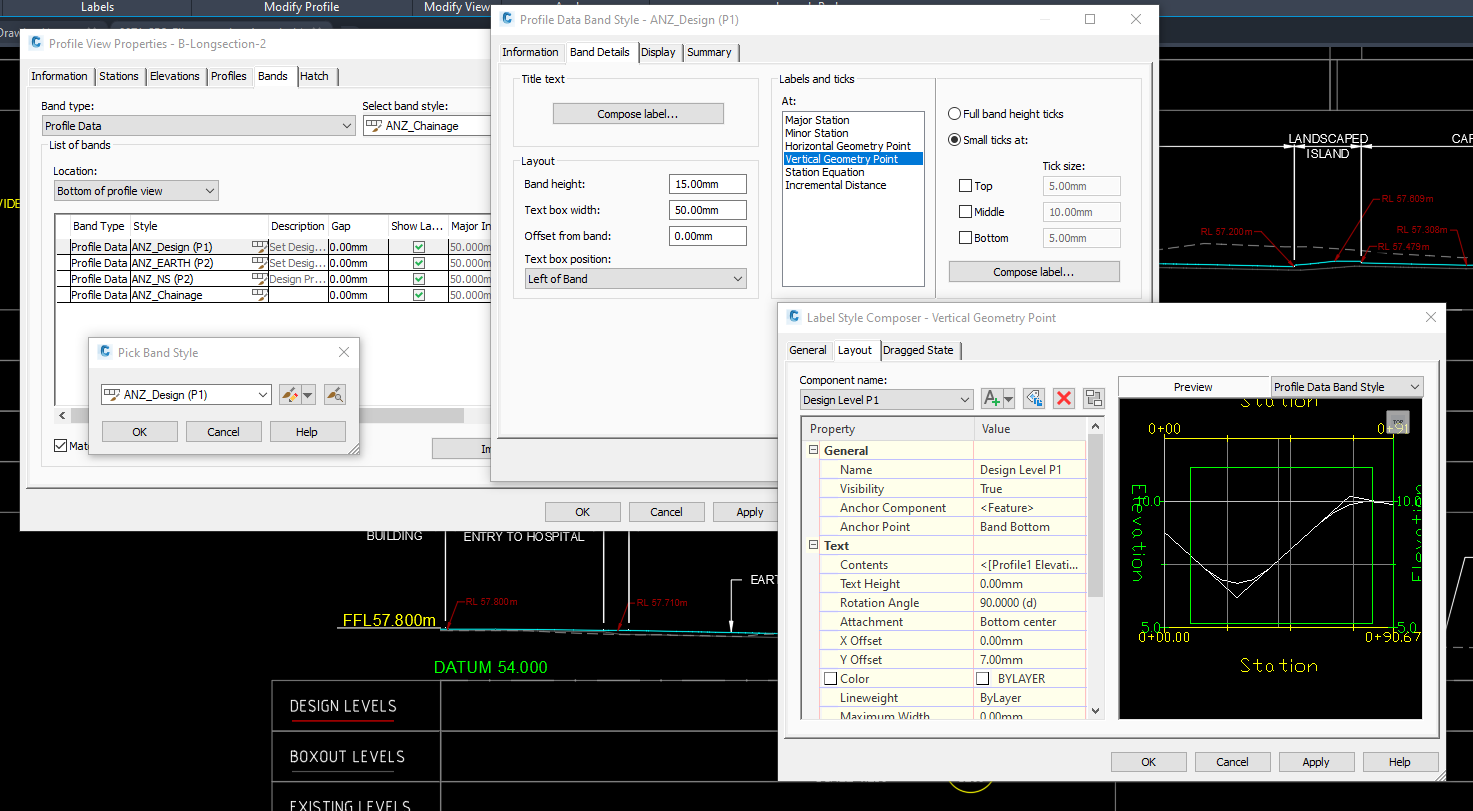Enable the Top small ticks checkbox
The height and width of the screenshot is (811, 1473).
(x=965, y=186)
